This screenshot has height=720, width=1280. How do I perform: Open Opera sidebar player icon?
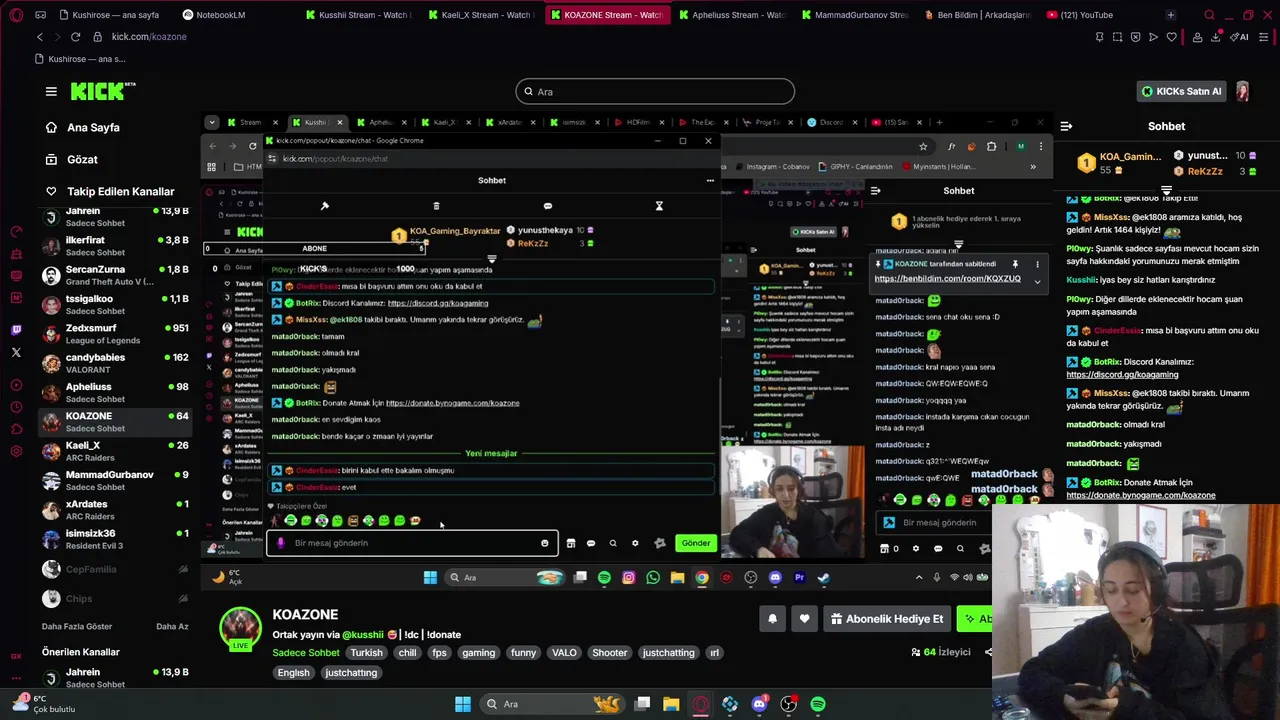point(16,385)
